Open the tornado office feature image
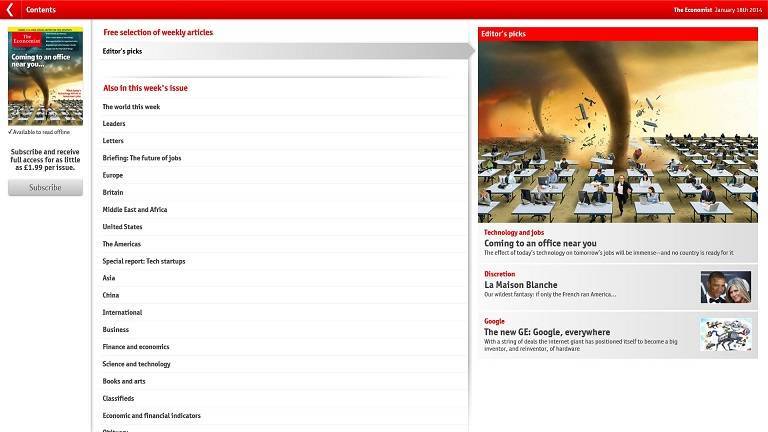Screen dimensions: 768x432 618,132
